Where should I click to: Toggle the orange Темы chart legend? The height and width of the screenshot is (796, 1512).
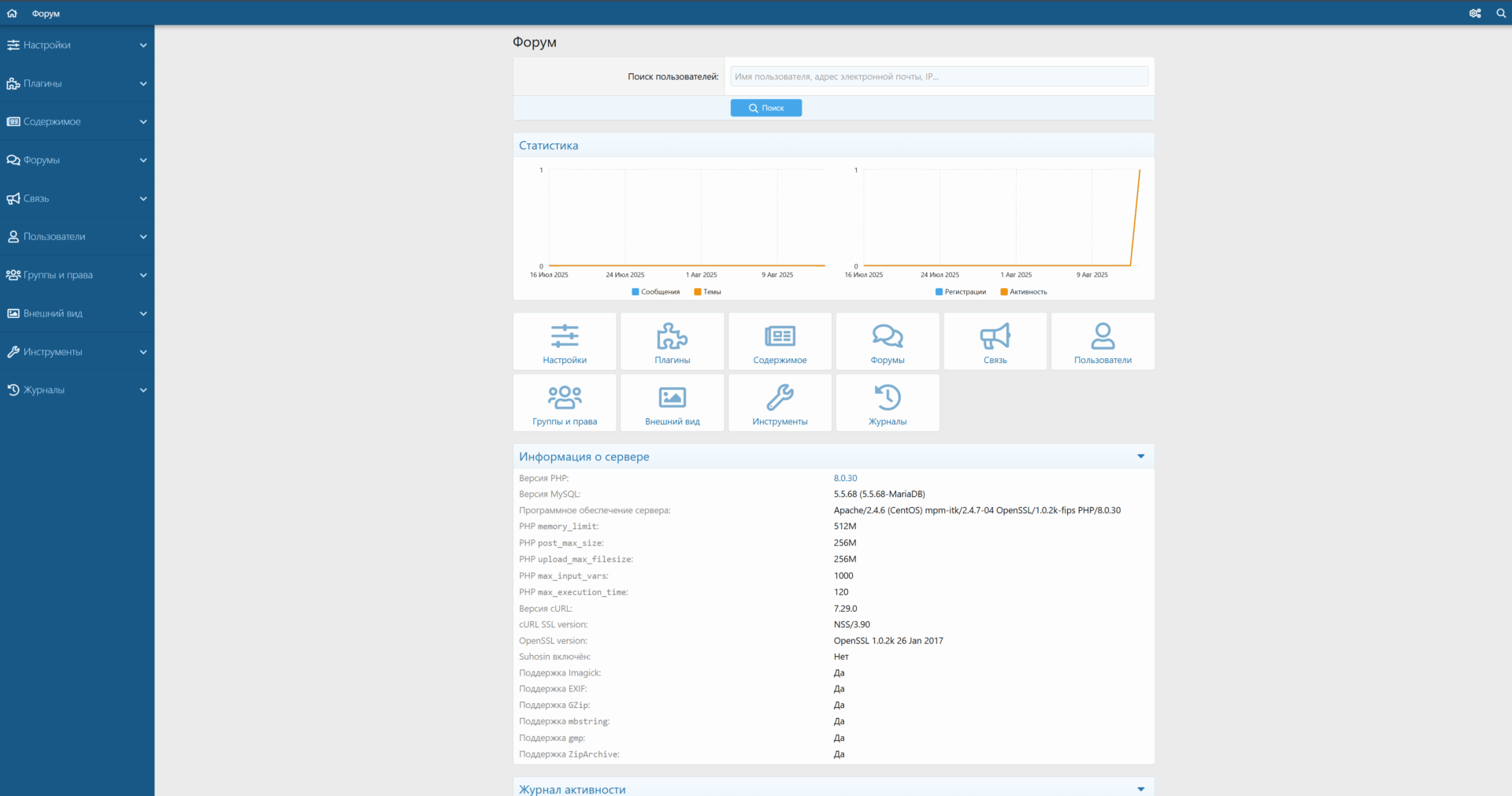(707, 292)
